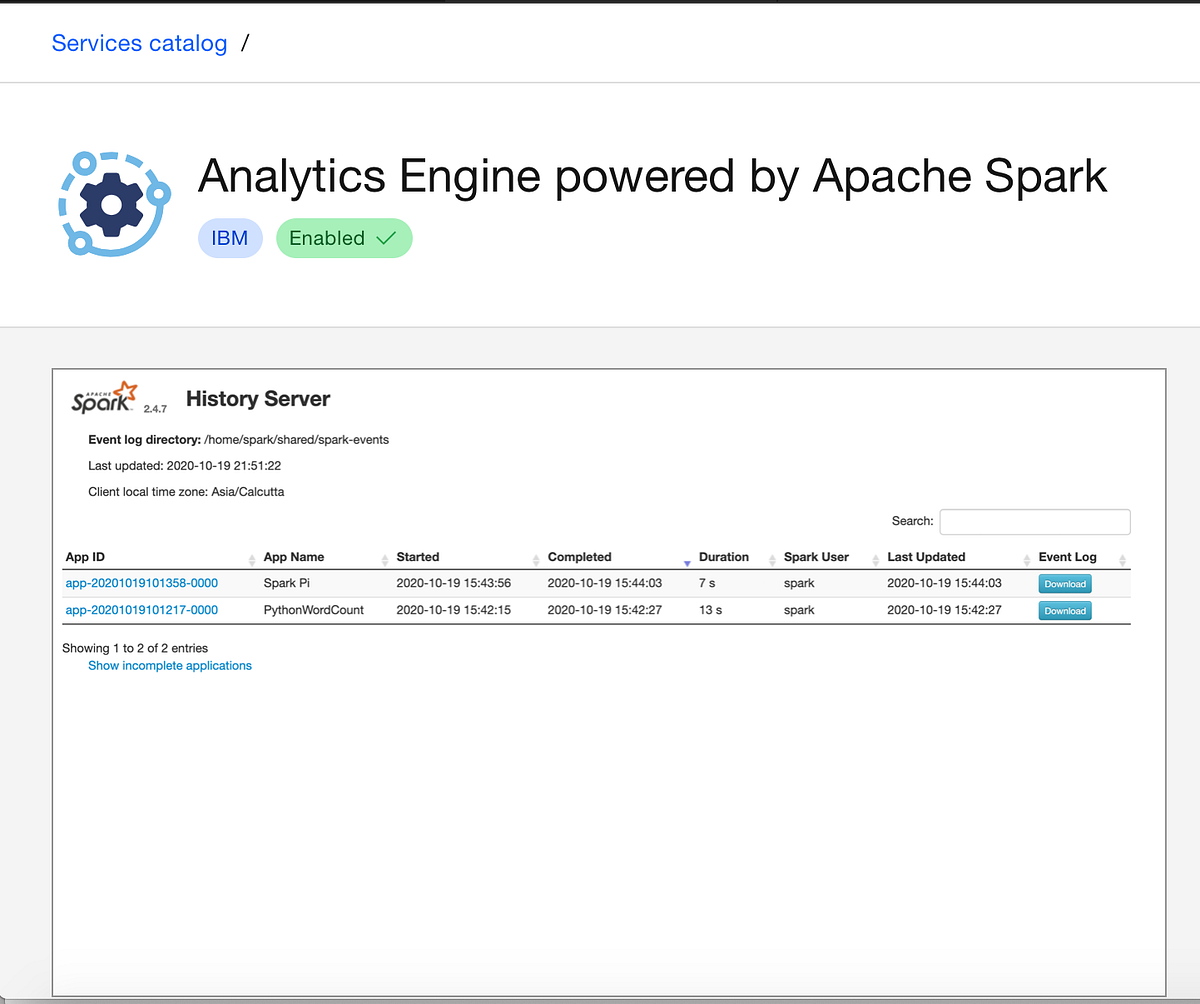Download the PythonWordCount event log
The height and width of the screenshot is (1004, 1200).
pyautogui.click(x=1064, y=610)
